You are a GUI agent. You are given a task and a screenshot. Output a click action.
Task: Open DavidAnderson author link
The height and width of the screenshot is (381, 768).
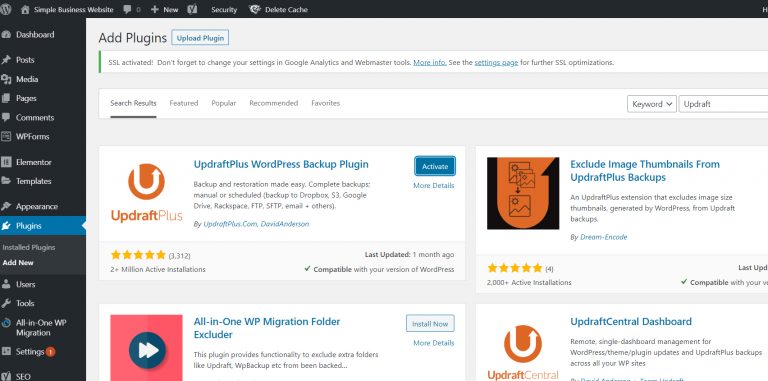click(285, 224)
